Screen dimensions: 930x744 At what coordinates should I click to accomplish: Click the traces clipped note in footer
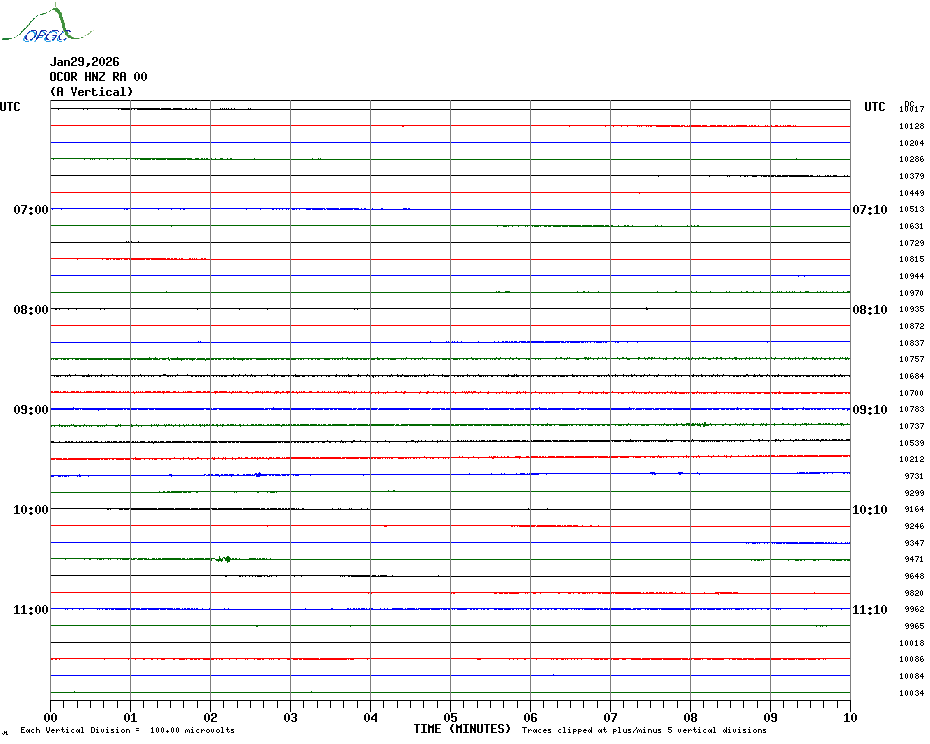click(x=644, y=731)
